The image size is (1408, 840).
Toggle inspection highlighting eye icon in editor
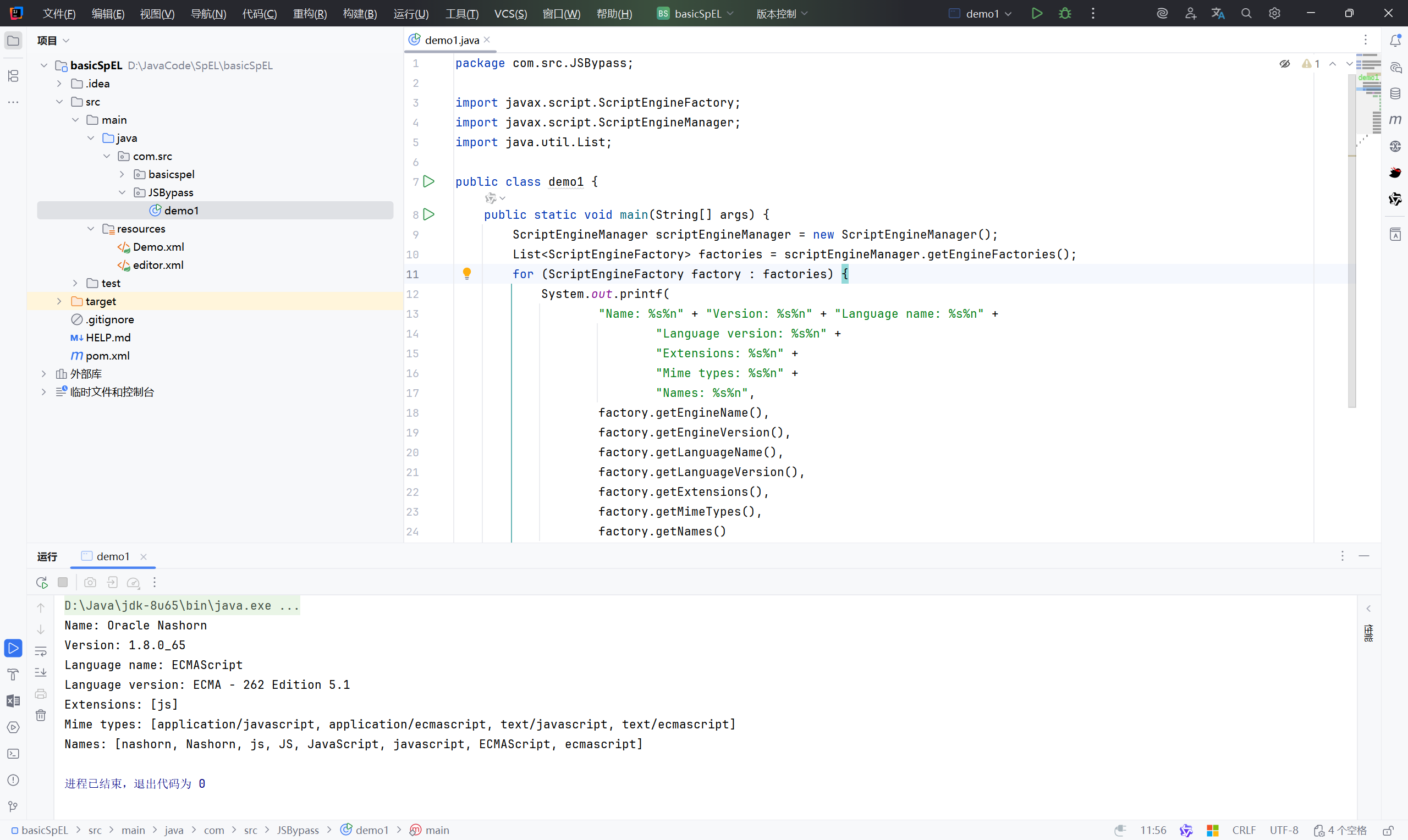(1285, 64)
